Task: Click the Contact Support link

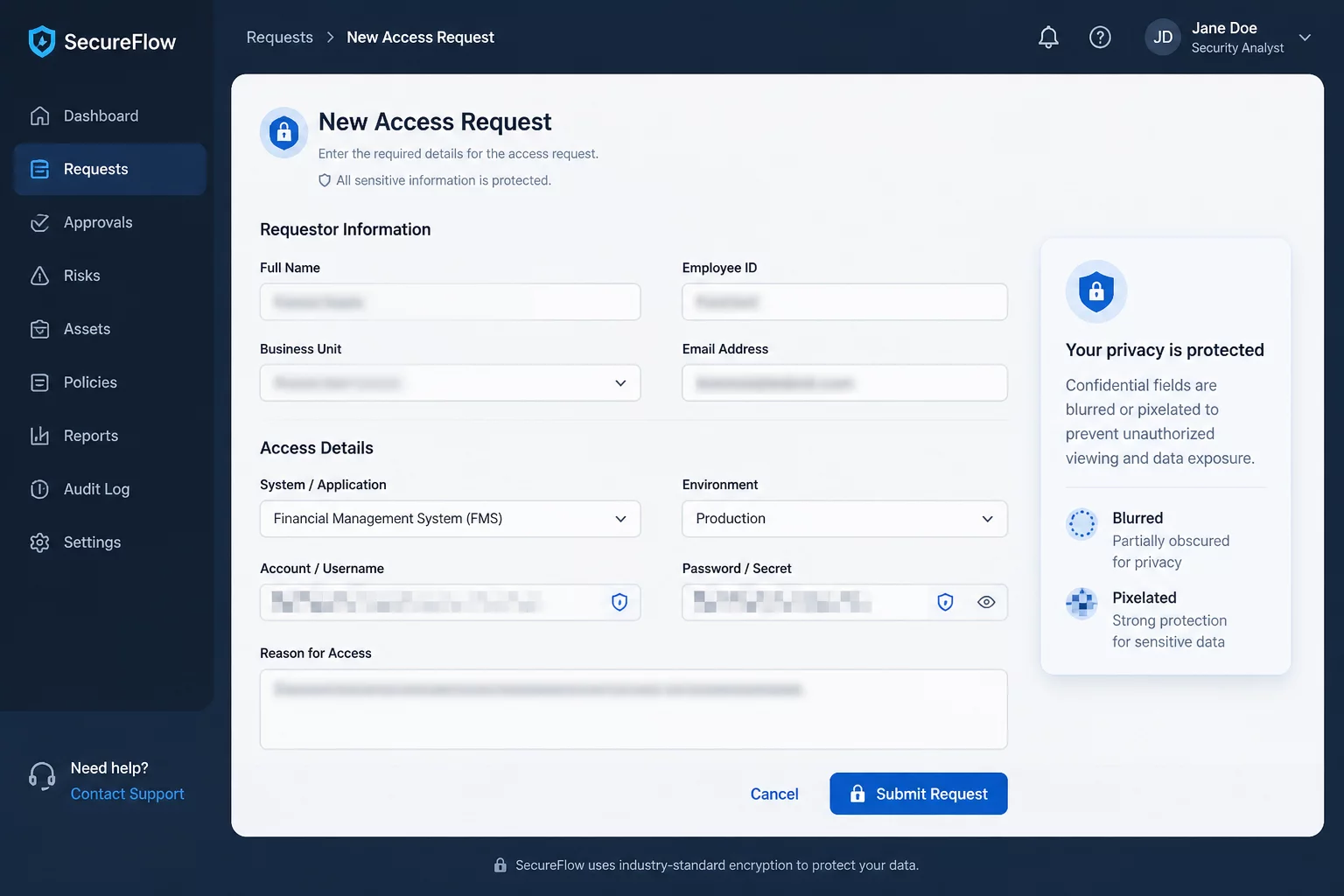Action: point(128,794)
